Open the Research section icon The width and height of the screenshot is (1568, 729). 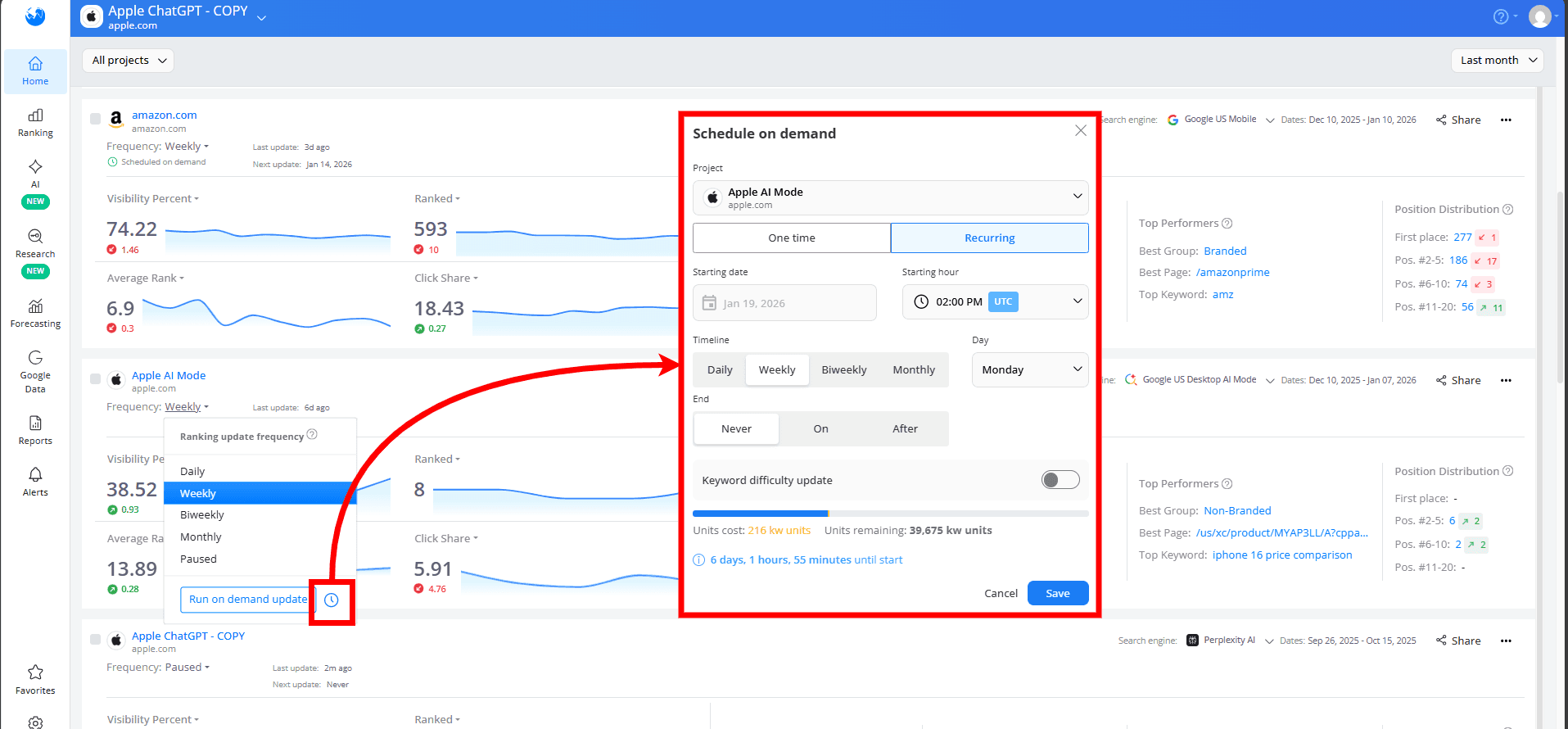click(x=35, y=236)
